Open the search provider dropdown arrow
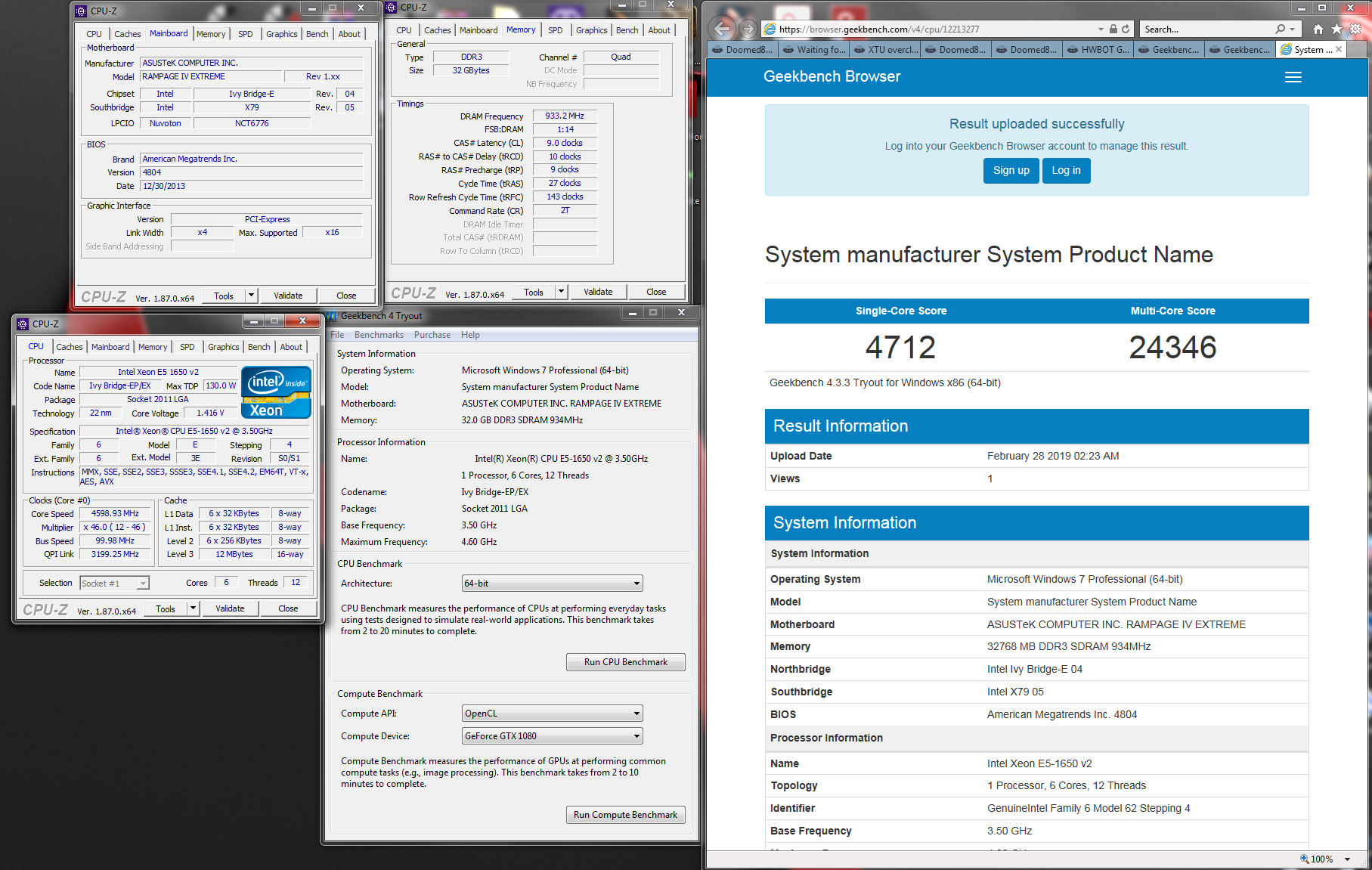 coord(1292,29)
